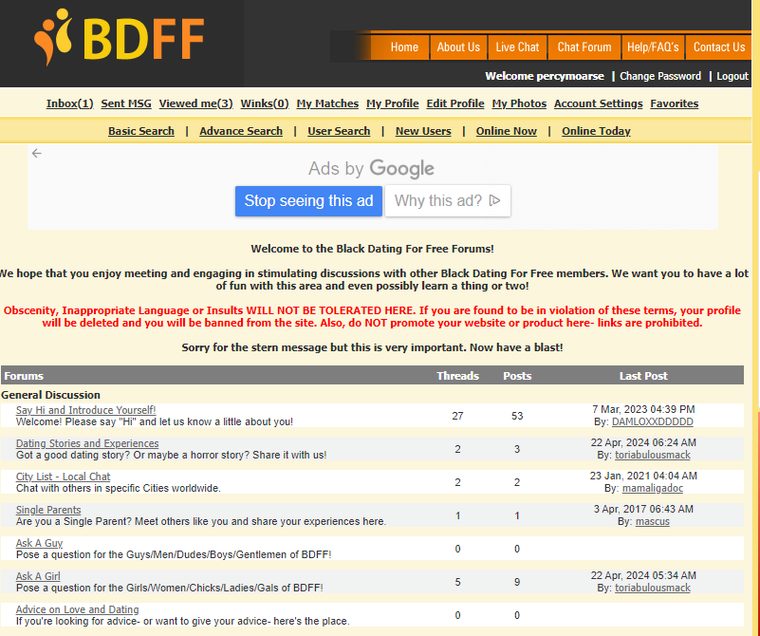
Task: Click the Last Post column header
Action: tap(643, 376)
